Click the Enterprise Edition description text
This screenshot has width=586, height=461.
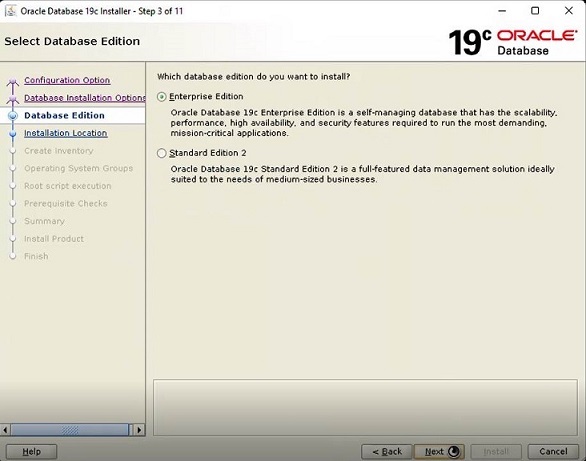[x=364, y=123]
